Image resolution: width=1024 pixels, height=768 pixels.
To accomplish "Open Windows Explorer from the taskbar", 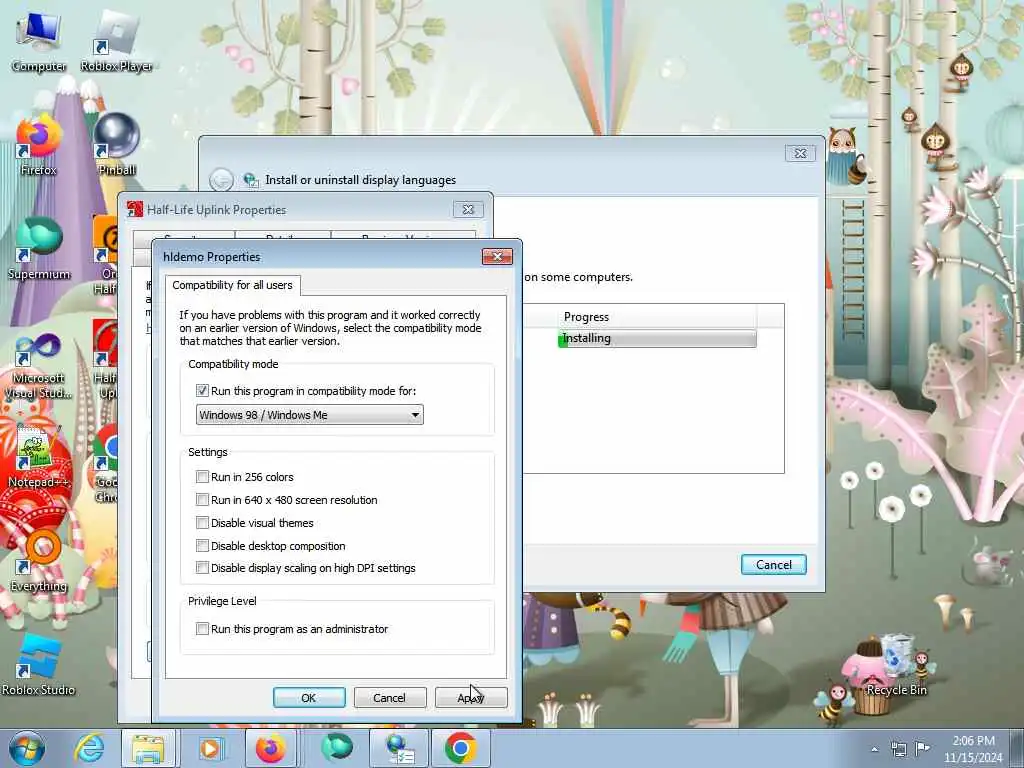I will (148, 748).
